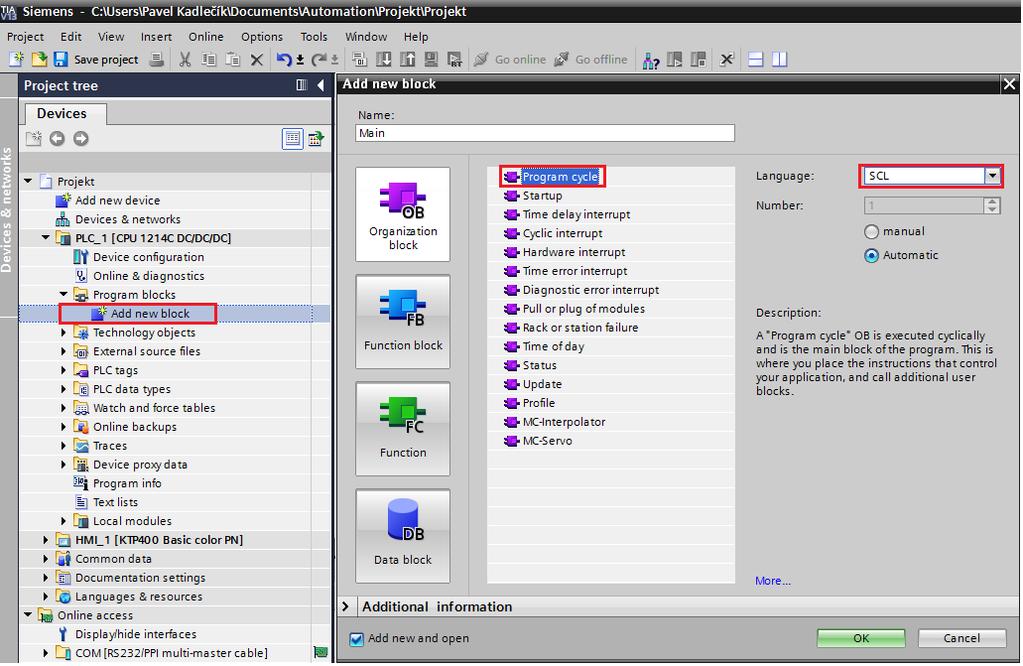Select the Function FC tile
This screenshot has width=1023, height=666.
coord(403,429)
